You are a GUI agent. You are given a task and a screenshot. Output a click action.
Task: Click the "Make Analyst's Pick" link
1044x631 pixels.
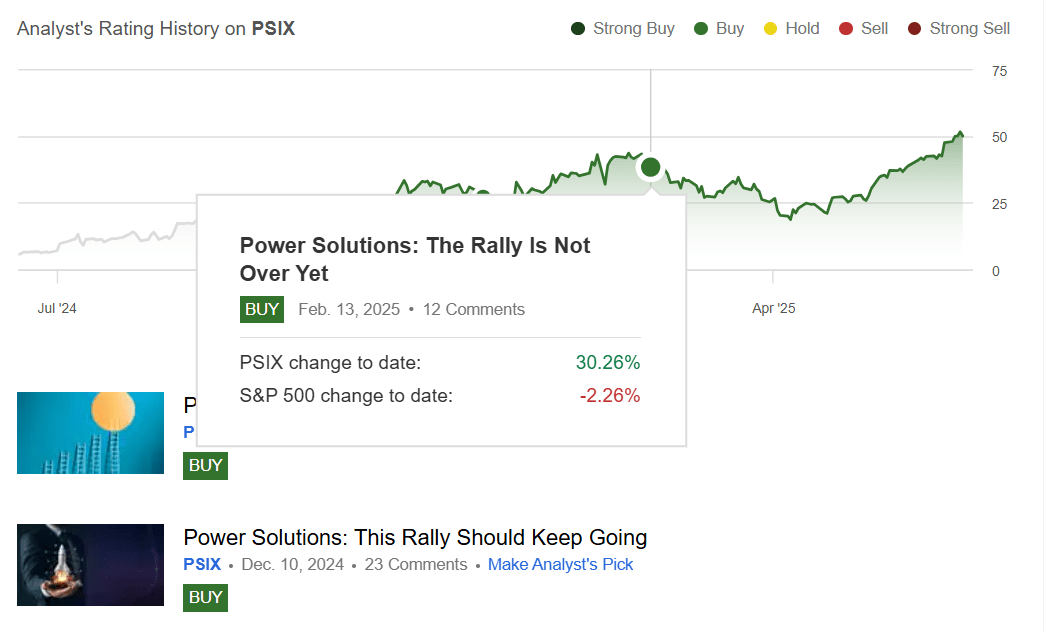(560, 564)
